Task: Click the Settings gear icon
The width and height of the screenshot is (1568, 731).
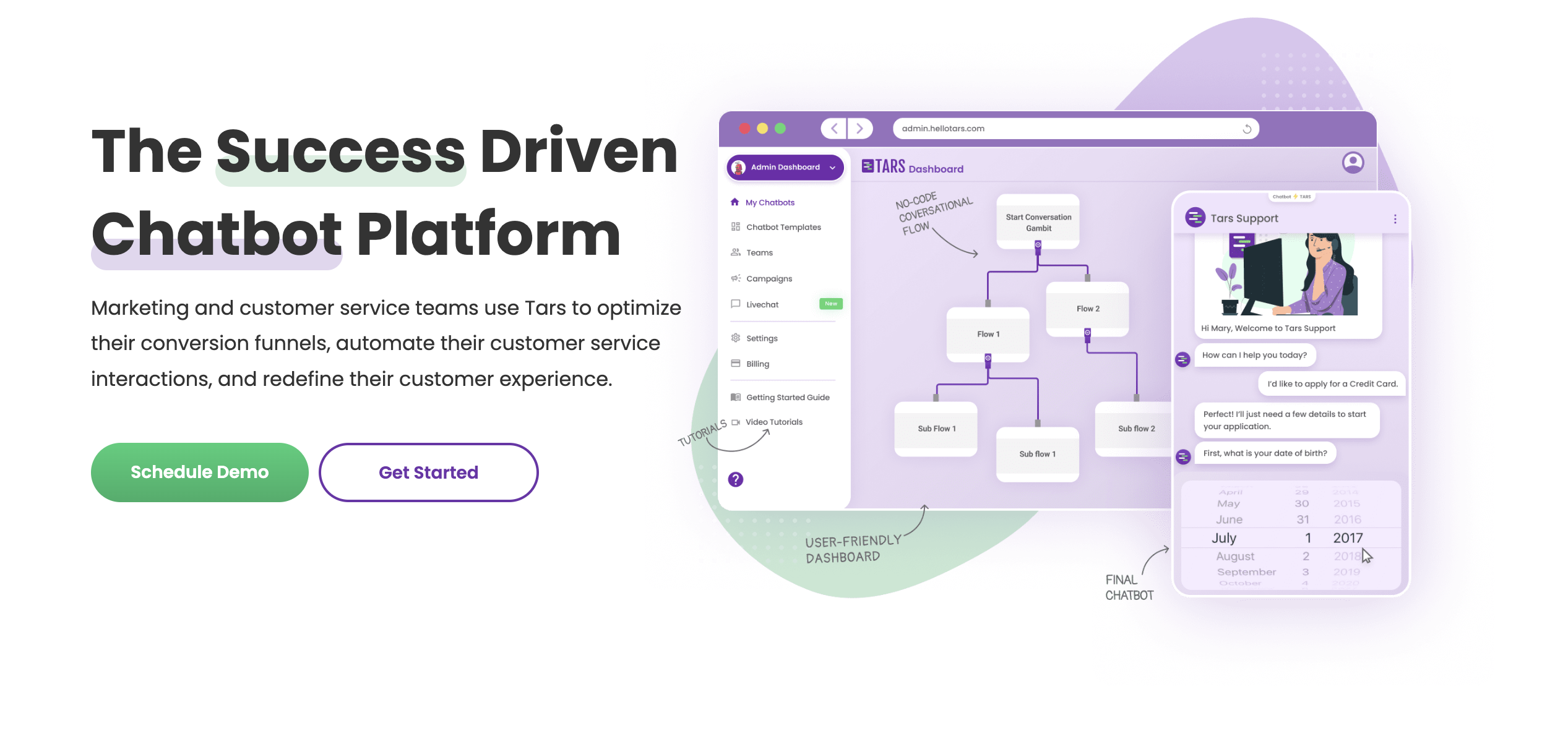Action: coord(735,338)
